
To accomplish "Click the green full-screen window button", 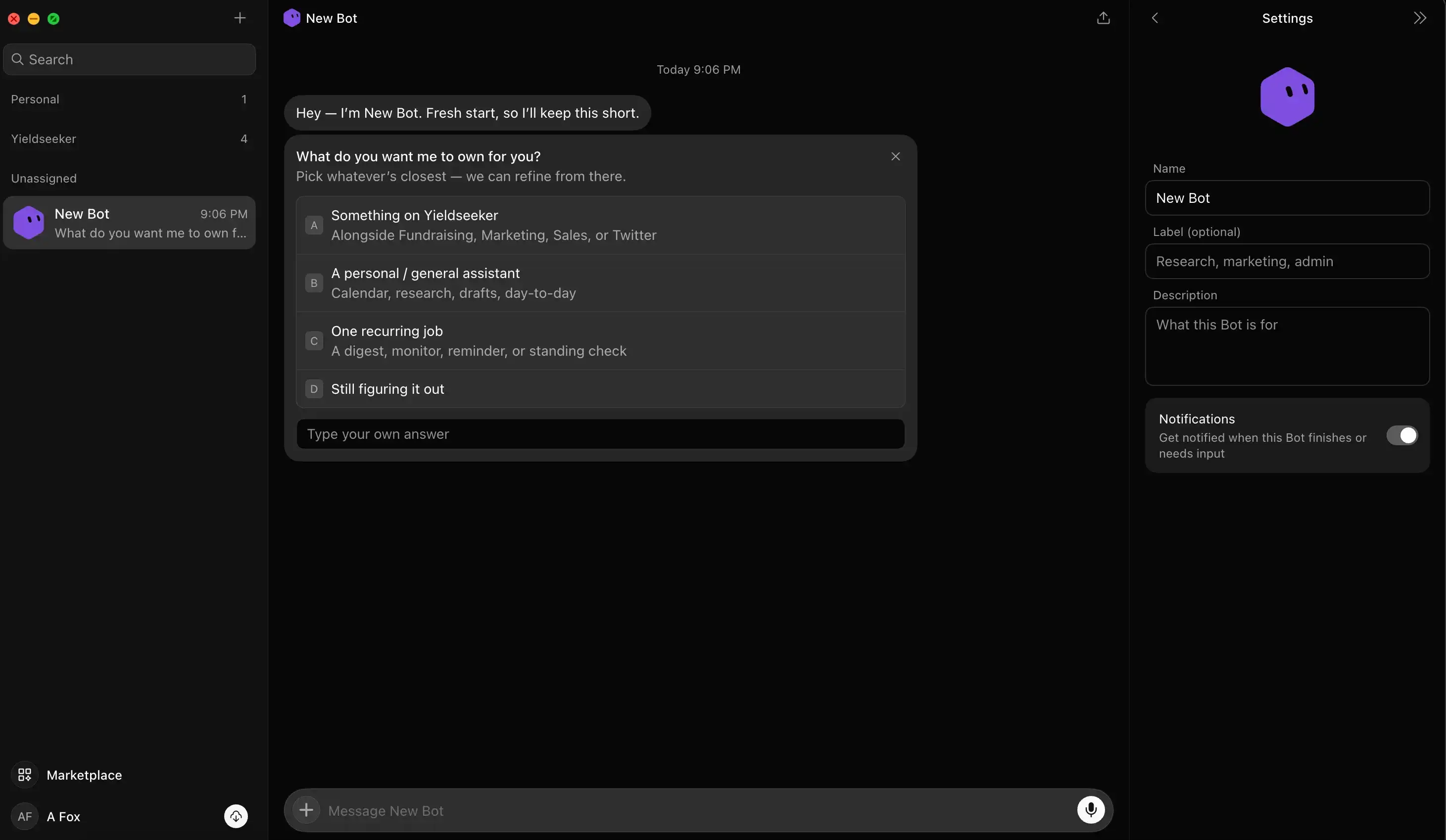I will click(x=53, y=19).
